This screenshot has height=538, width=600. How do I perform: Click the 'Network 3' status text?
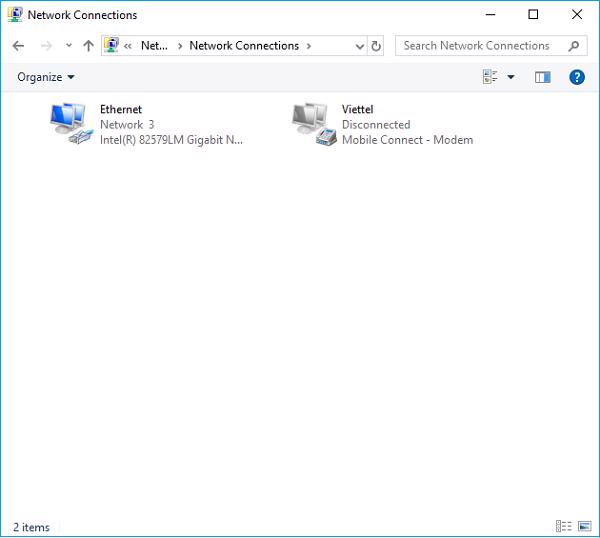[127, 125]
